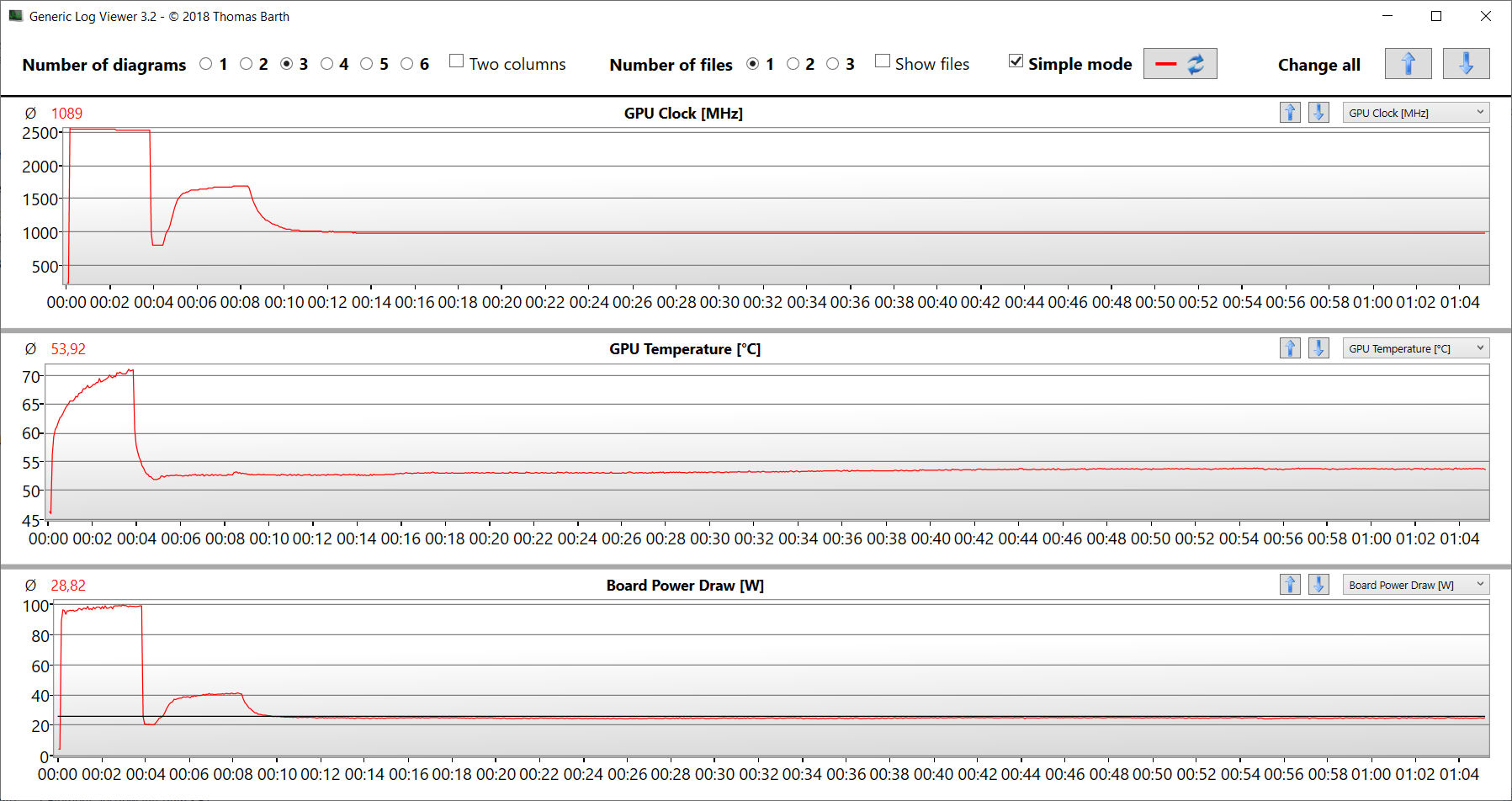Set number of files to 2

pyautogui.click(x=793, y=64)
